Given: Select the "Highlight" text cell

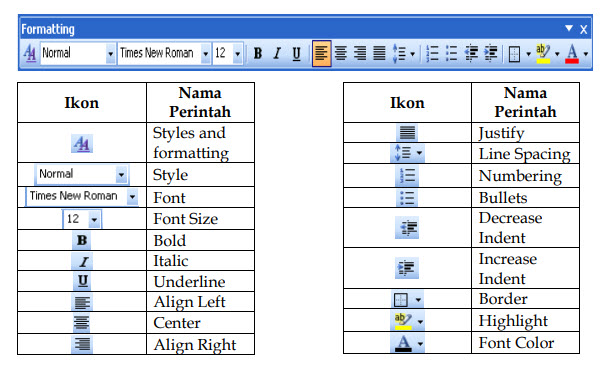Looking at the screenshot, I should tap(525, 320).
